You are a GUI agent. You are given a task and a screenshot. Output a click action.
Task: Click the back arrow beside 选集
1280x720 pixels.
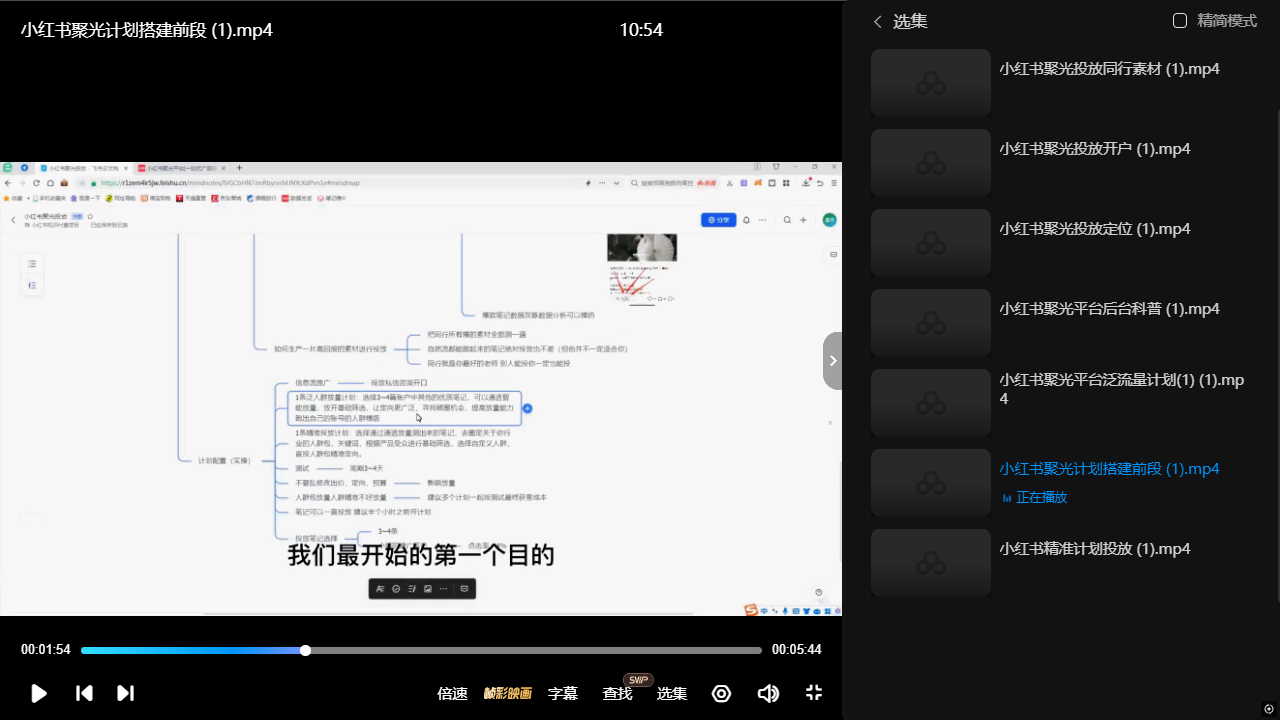point(878,21)
